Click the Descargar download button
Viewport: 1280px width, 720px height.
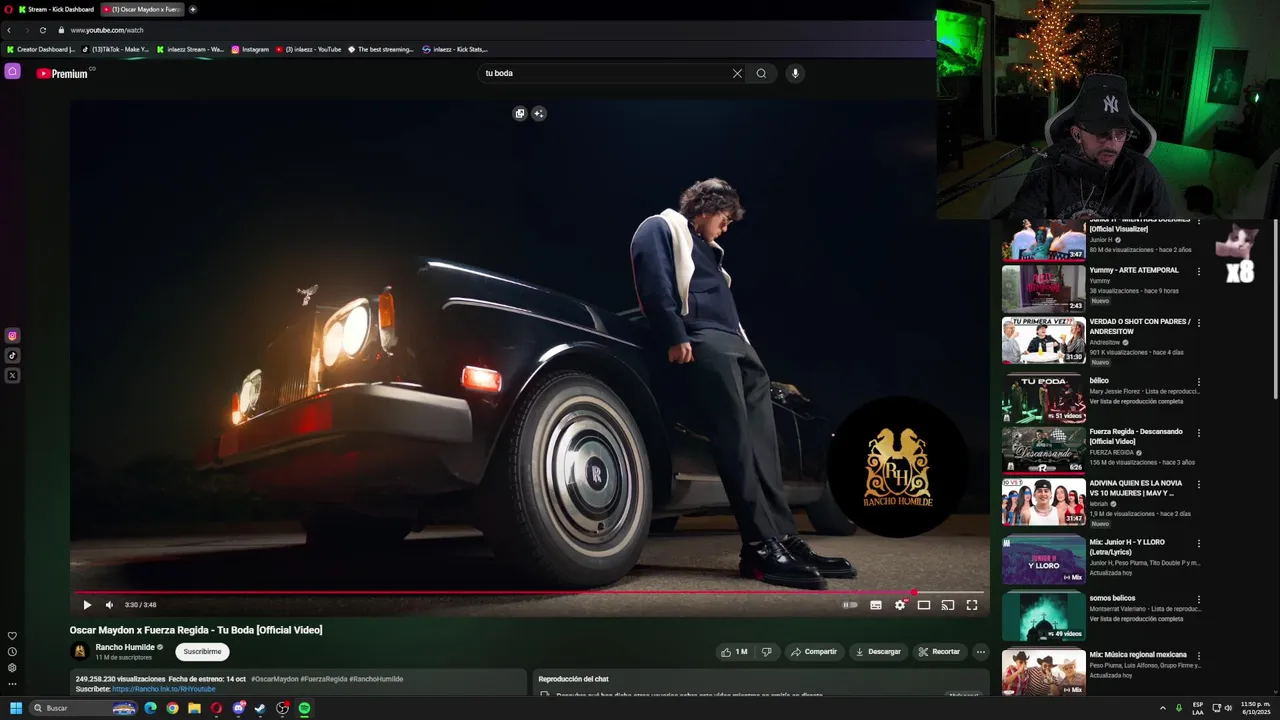tap(878, 652)
